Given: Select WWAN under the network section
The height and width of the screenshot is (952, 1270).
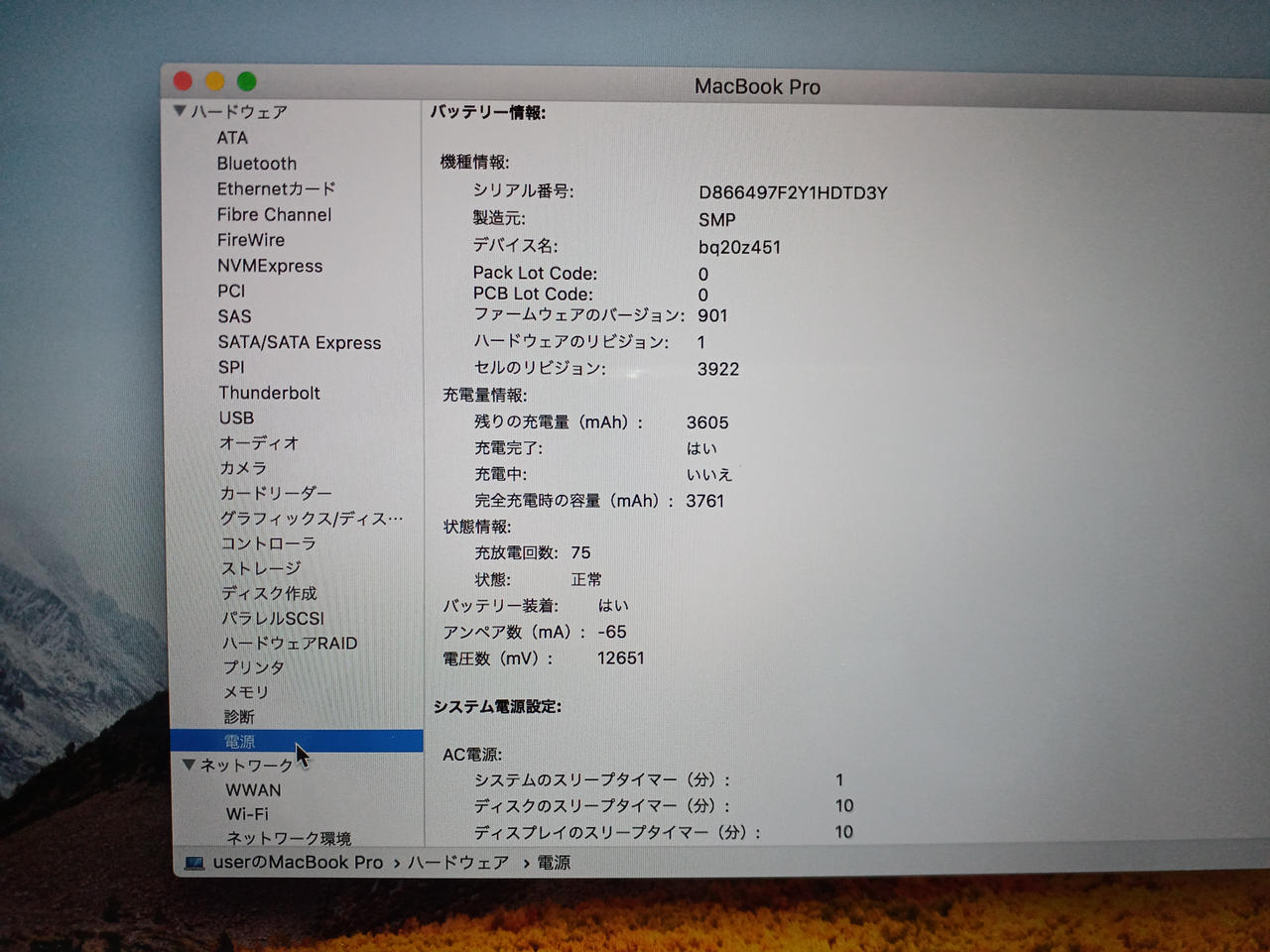Looking at the screenshot, I should pyautogui.click(x=253, y=790).
